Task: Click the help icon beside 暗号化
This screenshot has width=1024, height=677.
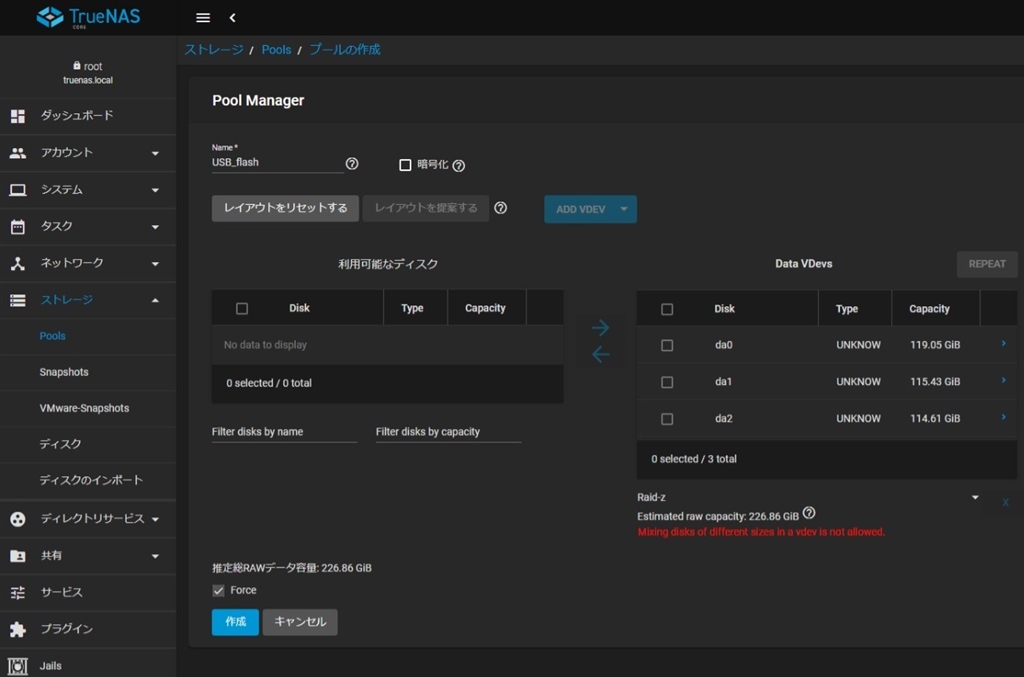Action: pos(458,165)
